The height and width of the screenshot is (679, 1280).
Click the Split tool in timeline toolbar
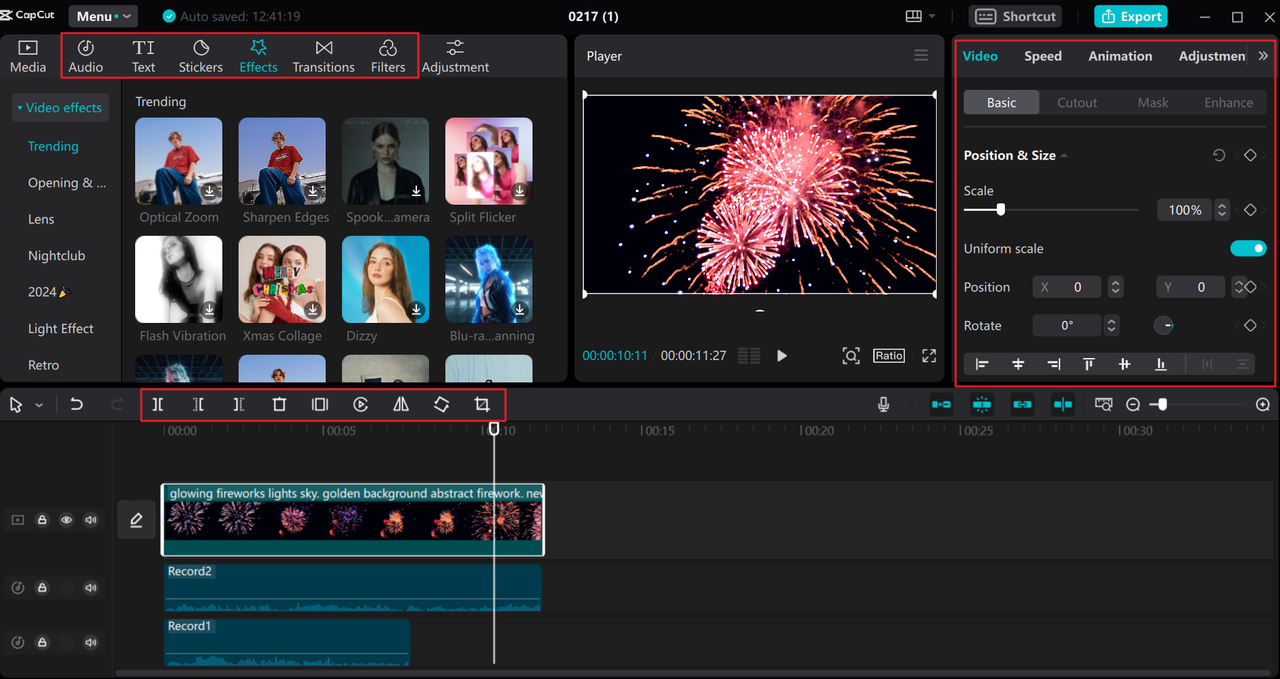tap(158, 405)
